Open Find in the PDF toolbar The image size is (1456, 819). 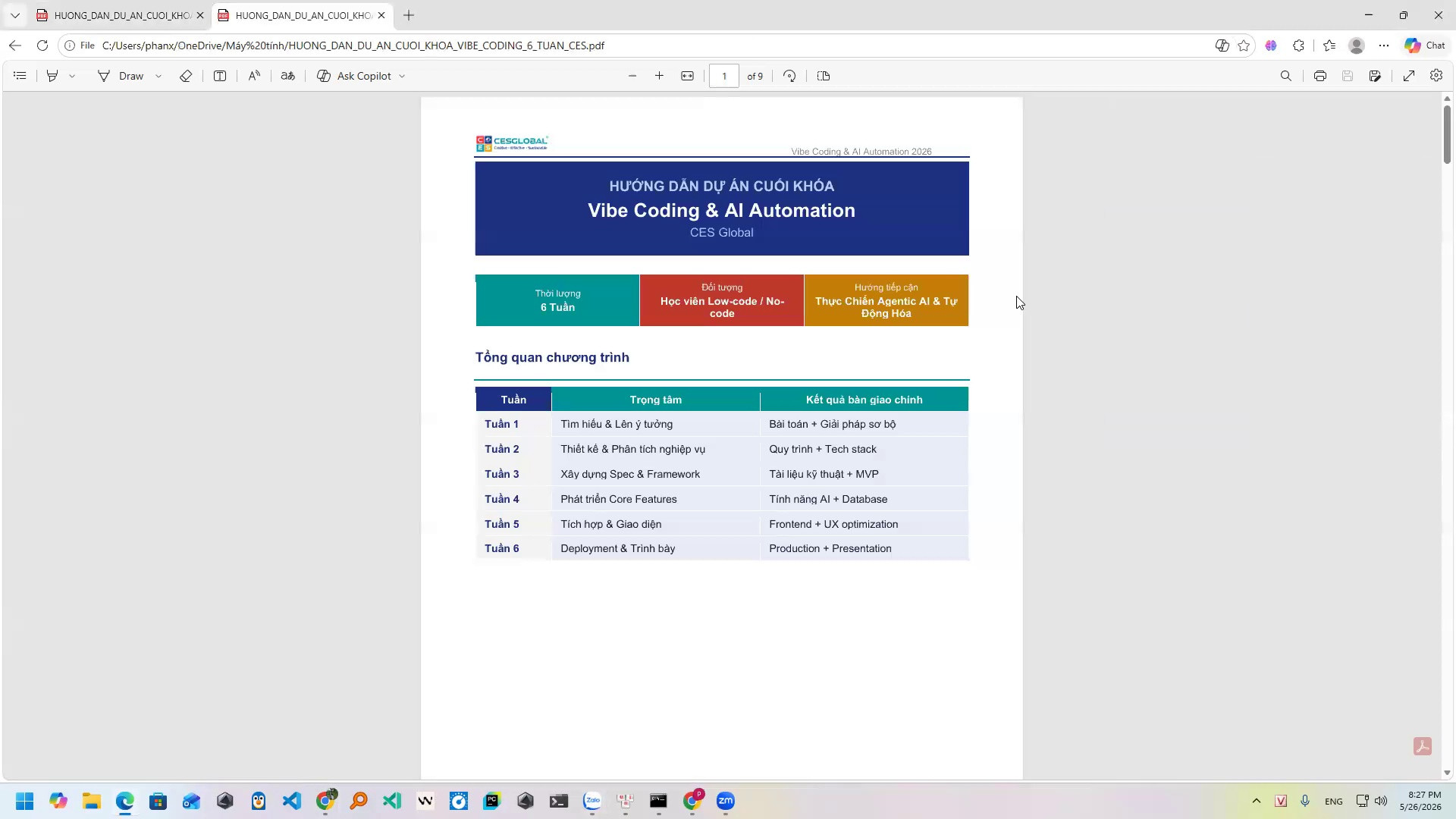(1286, 76)
